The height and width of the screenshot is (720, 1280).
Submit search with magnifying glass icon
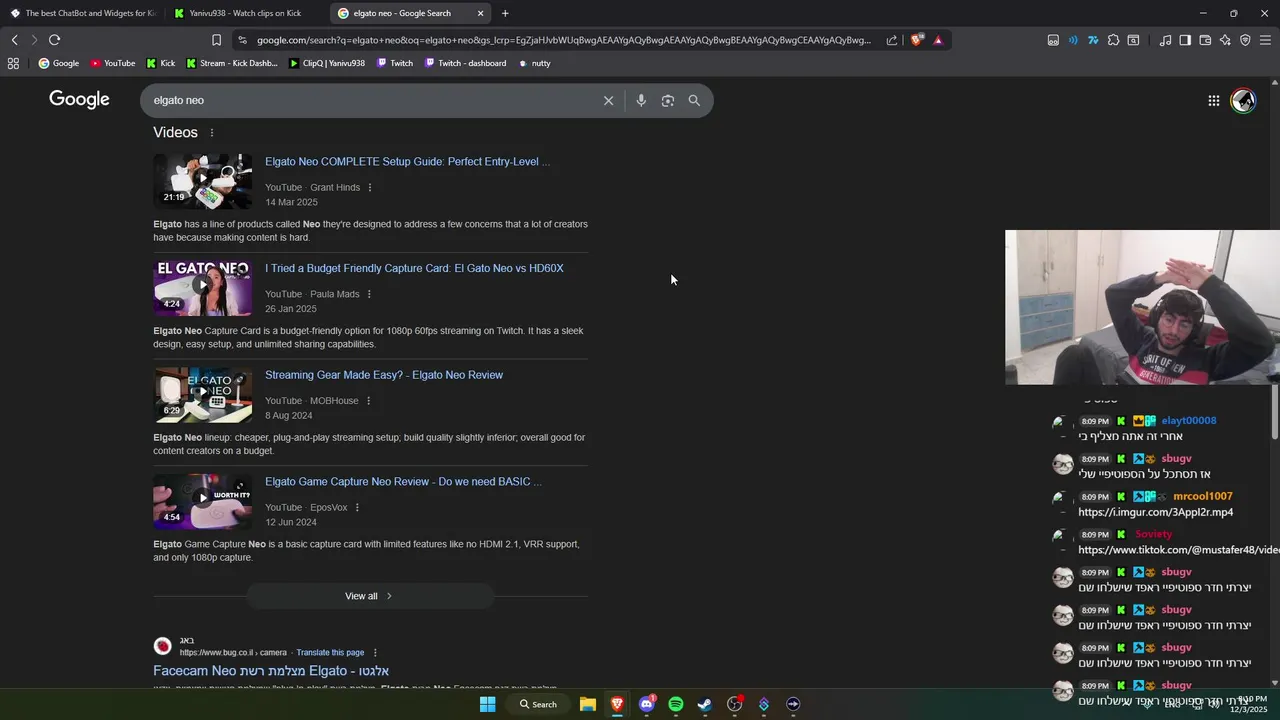pos(694,100)
